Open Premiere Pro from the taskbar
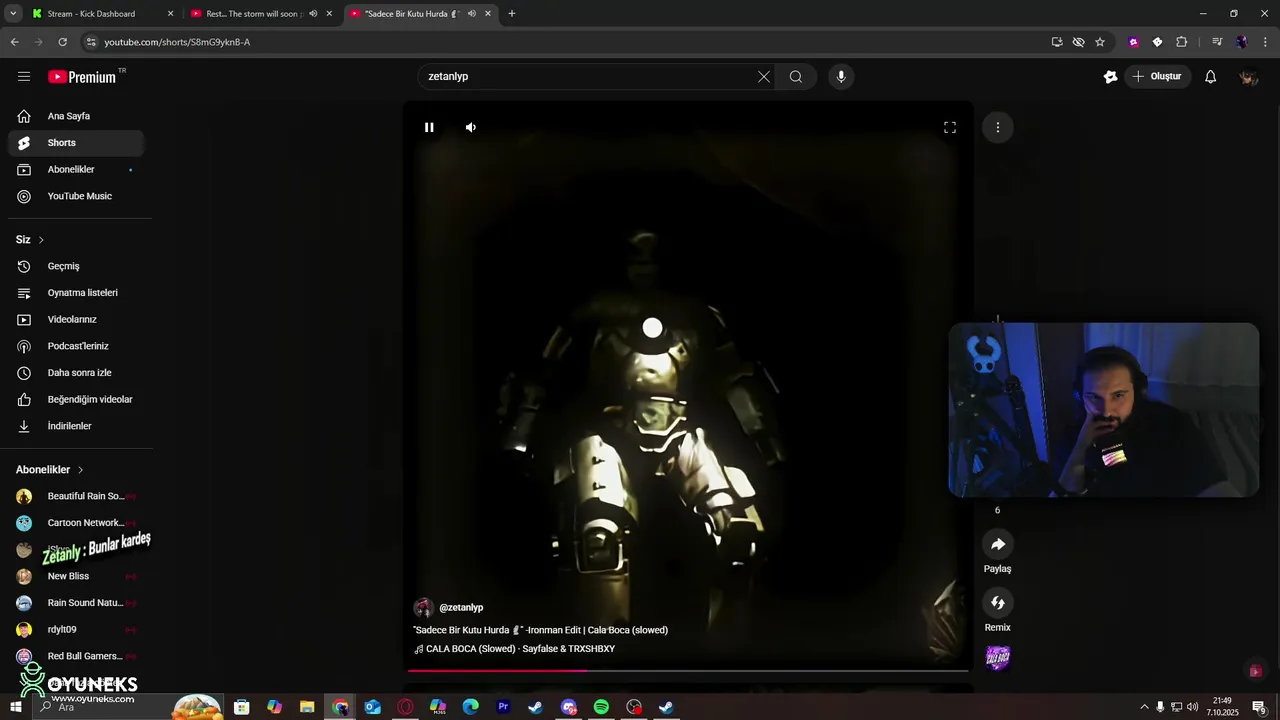The height and width of the screenshot is (720, 1280). (x=503, y=707)
